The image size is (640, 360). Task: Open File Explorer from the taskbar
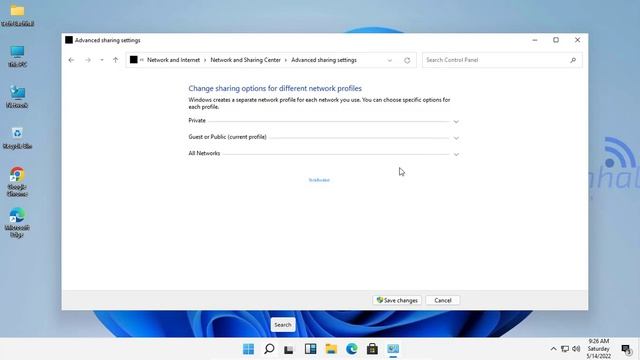point(331,349)
